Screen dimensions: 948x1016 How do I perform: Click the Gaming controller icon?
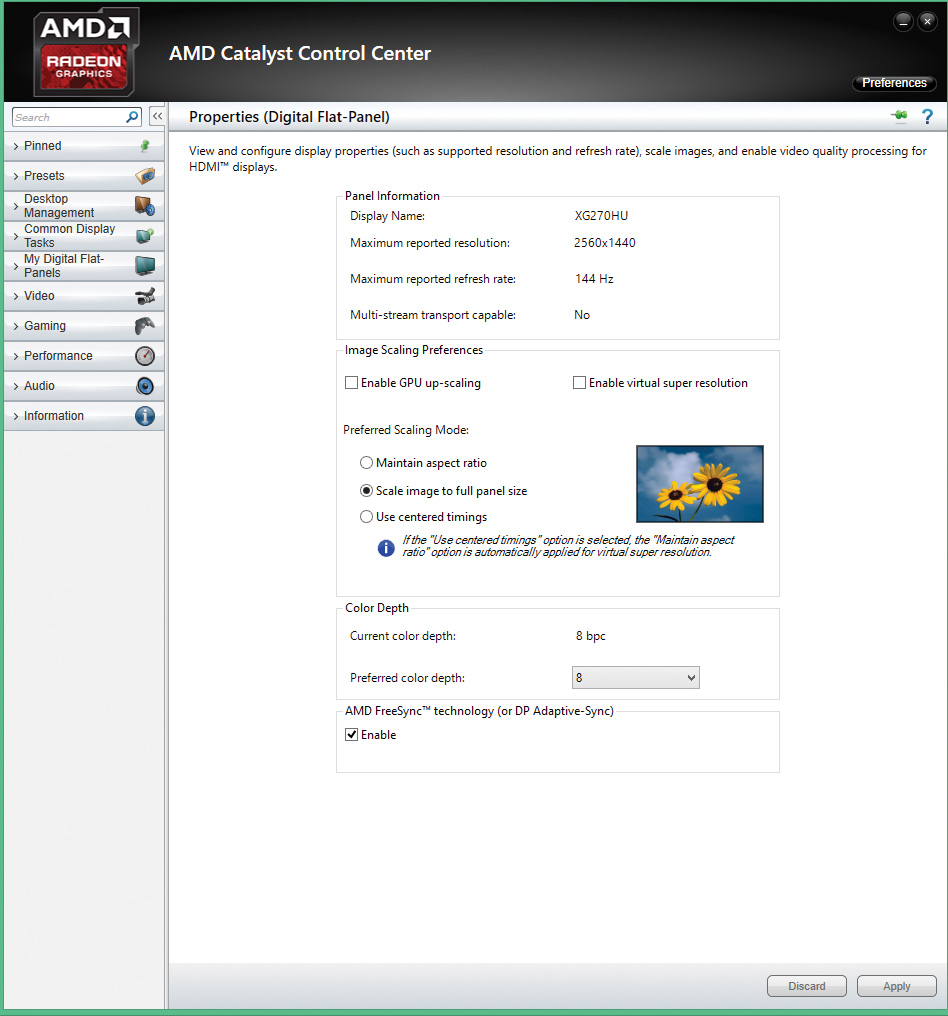point(145,326)
